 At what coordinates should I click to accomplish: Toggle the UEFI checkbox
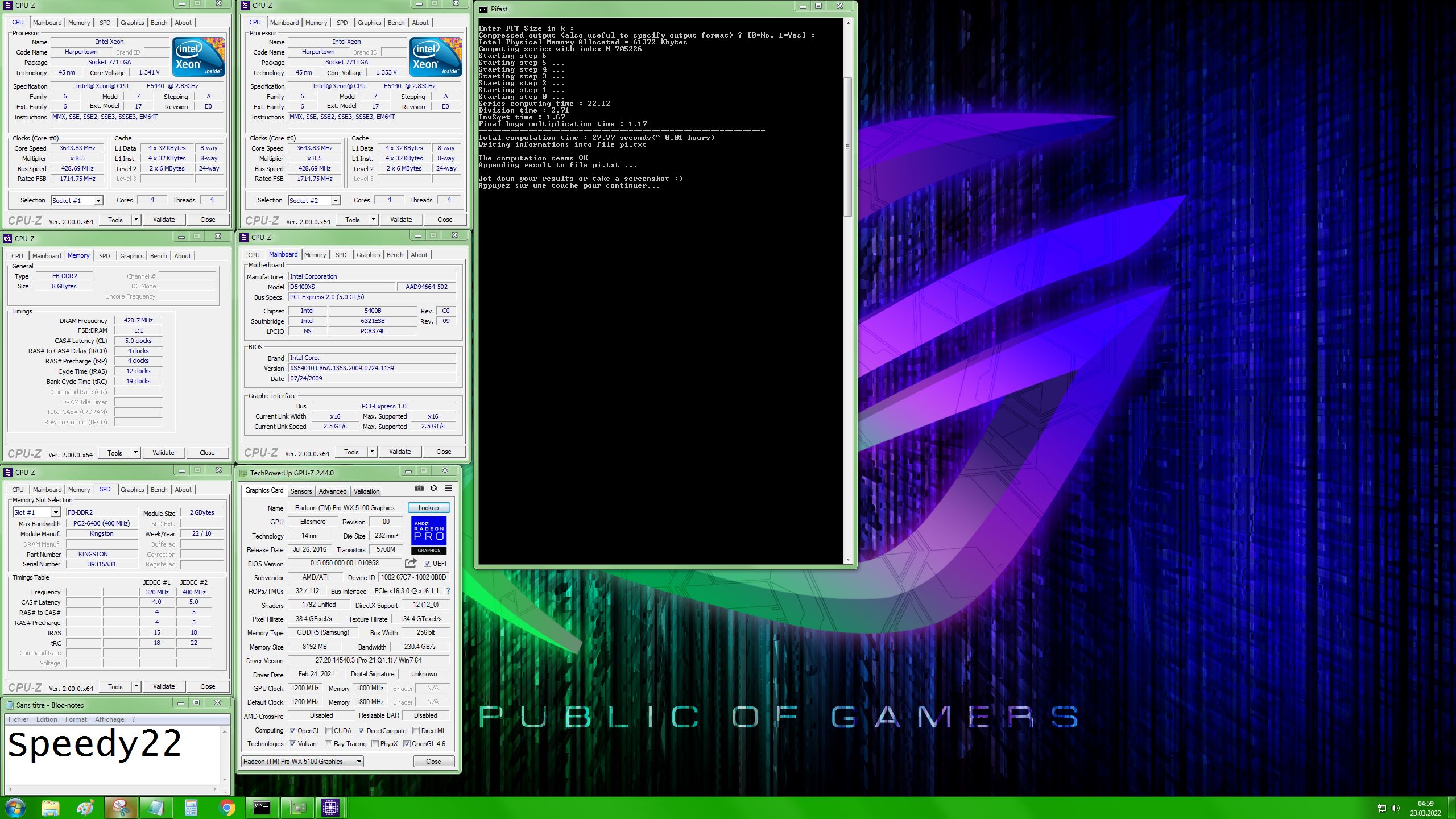coord(427,563)
